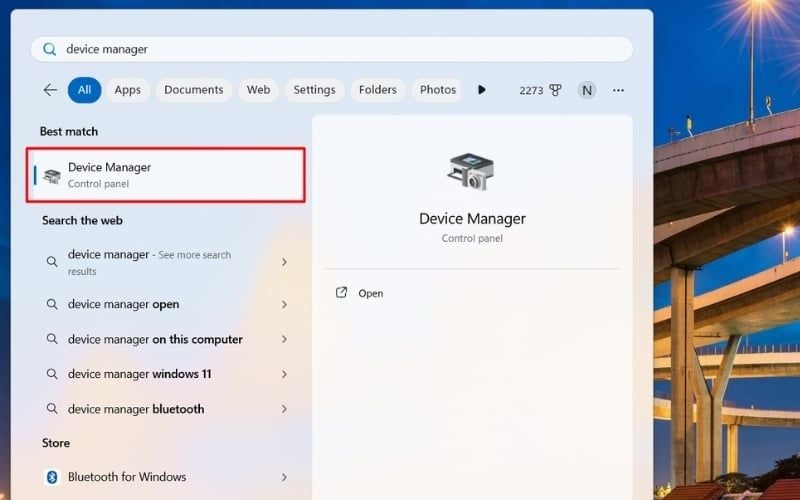The height and width of the screenshot is (500, 800).
Task: Show more filters with the play arrow
Action: point(481,90)
